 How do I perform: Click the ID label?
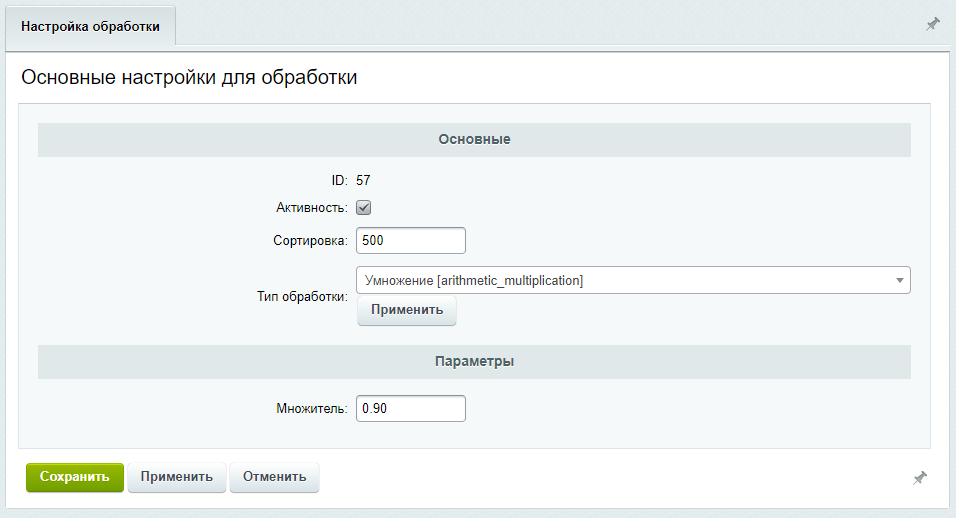click(340, 180)
